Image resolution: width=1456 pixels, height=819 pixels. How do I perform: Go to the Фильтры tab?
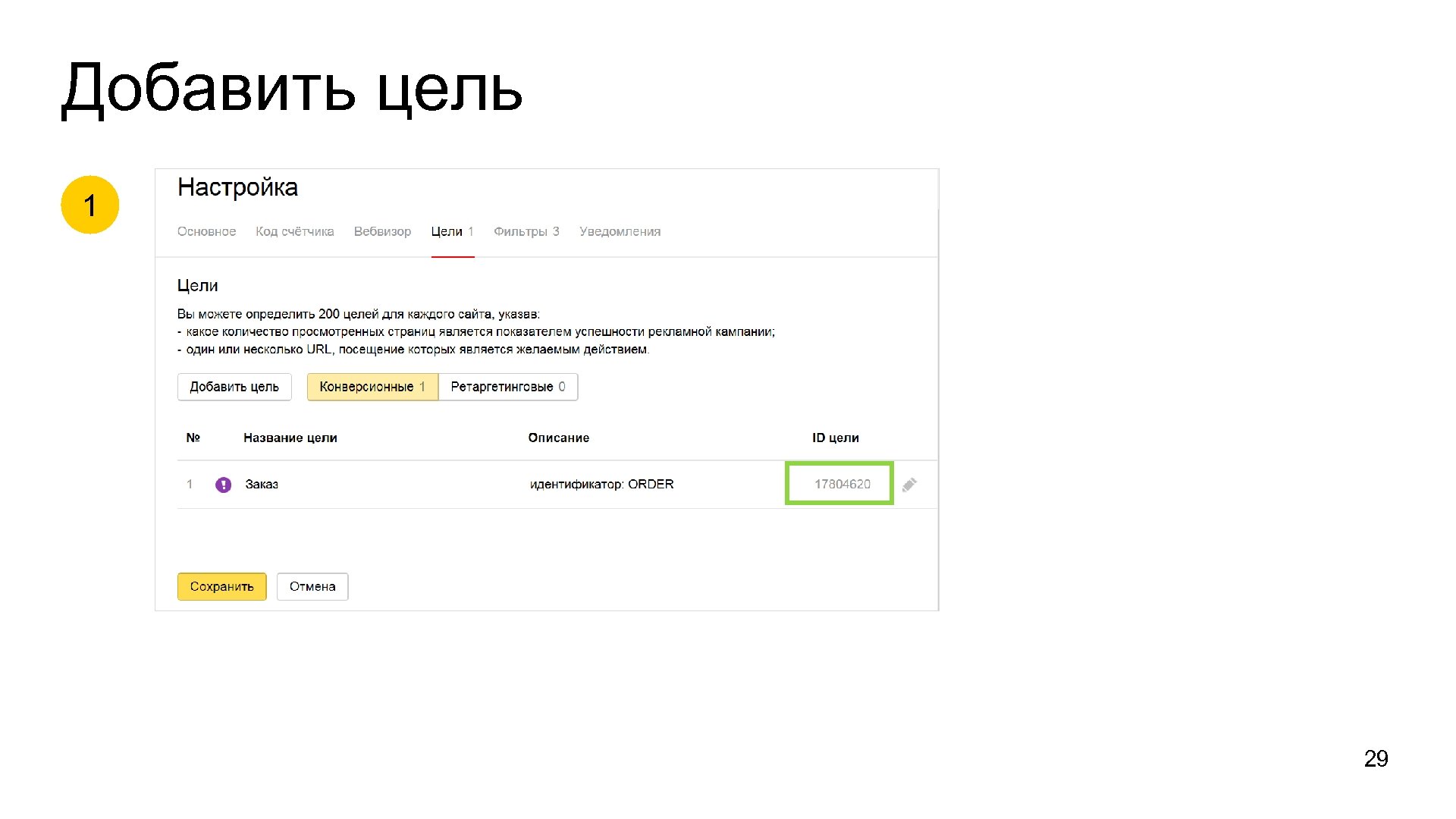coord(526,231)
